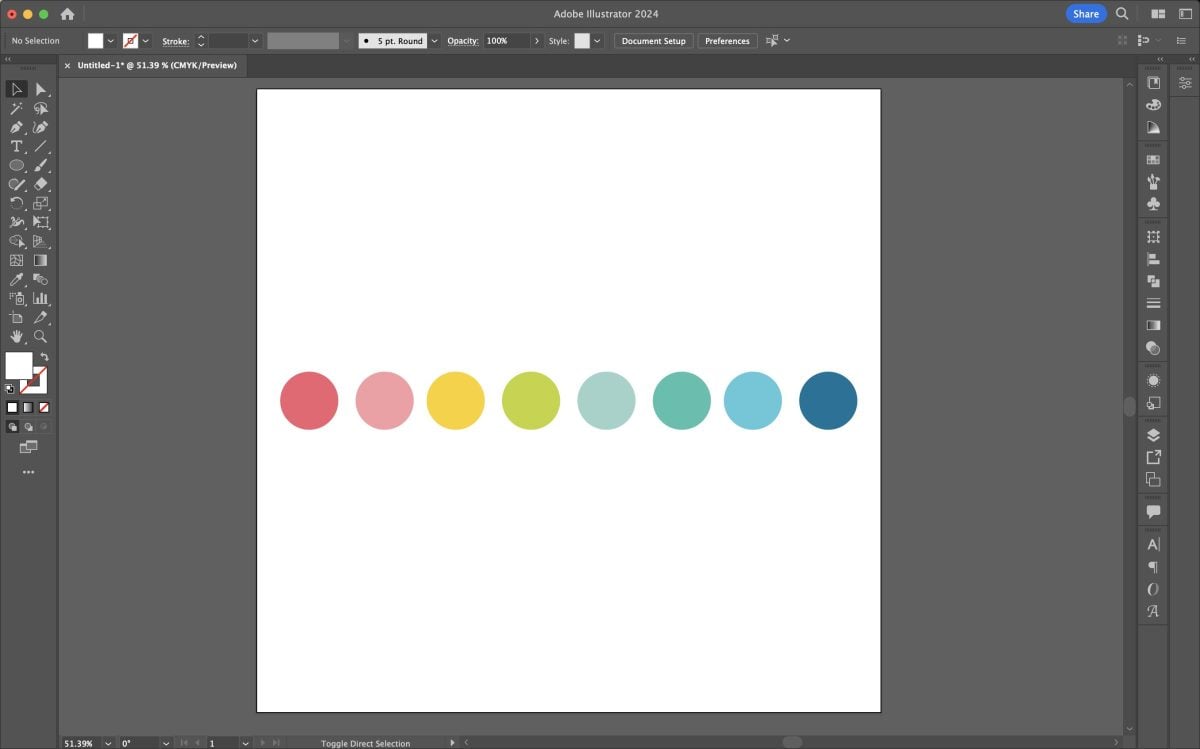The image size is (1200, 749).
Task: Open search magnifier in title bar
Action: pyautogui.click(x=1122, y=14)
